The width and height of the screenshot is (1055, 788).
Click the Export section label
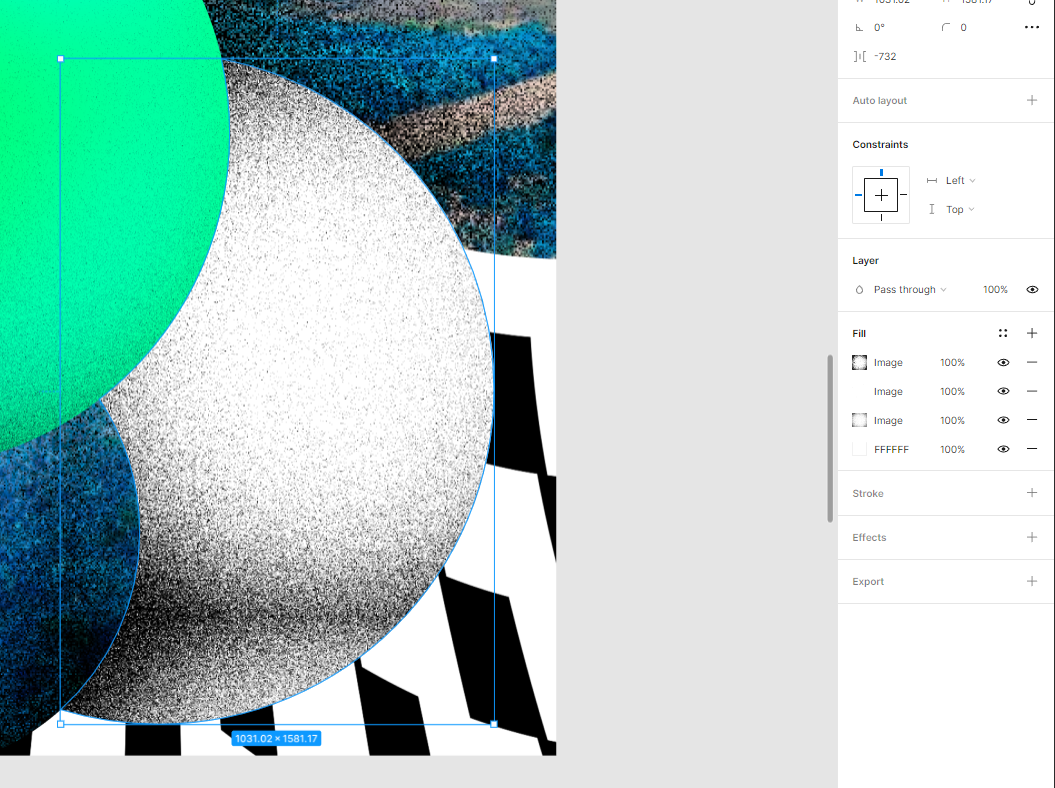[x=868, y=581]
